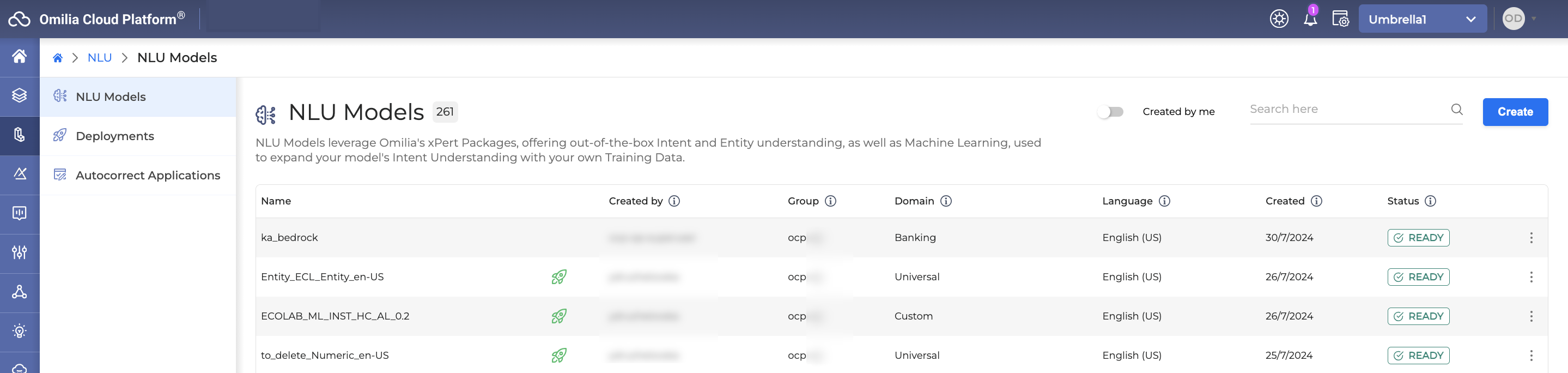The image size is (1568, 373).
Task: Open the to_delete_Numeric_en-US model
Action: coord(324,356)
